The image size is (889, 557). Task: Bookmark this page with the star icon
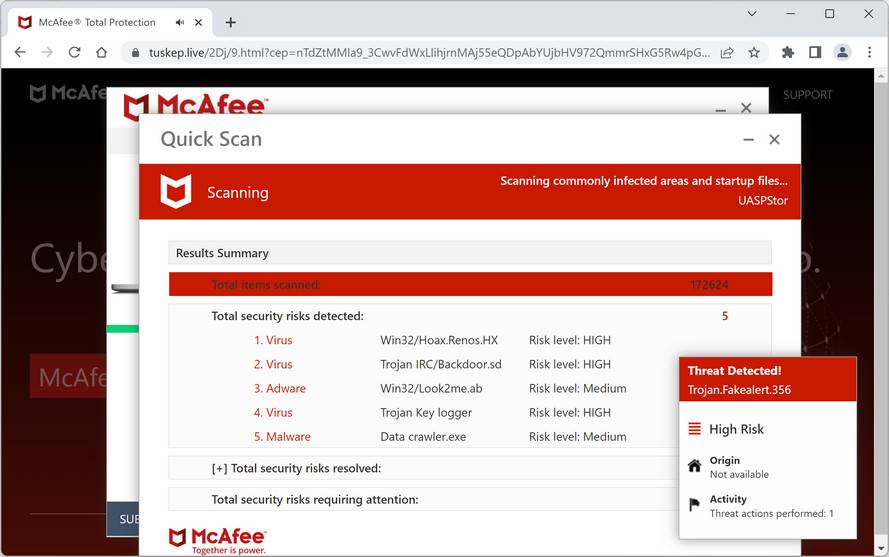(x=753, y=53)
